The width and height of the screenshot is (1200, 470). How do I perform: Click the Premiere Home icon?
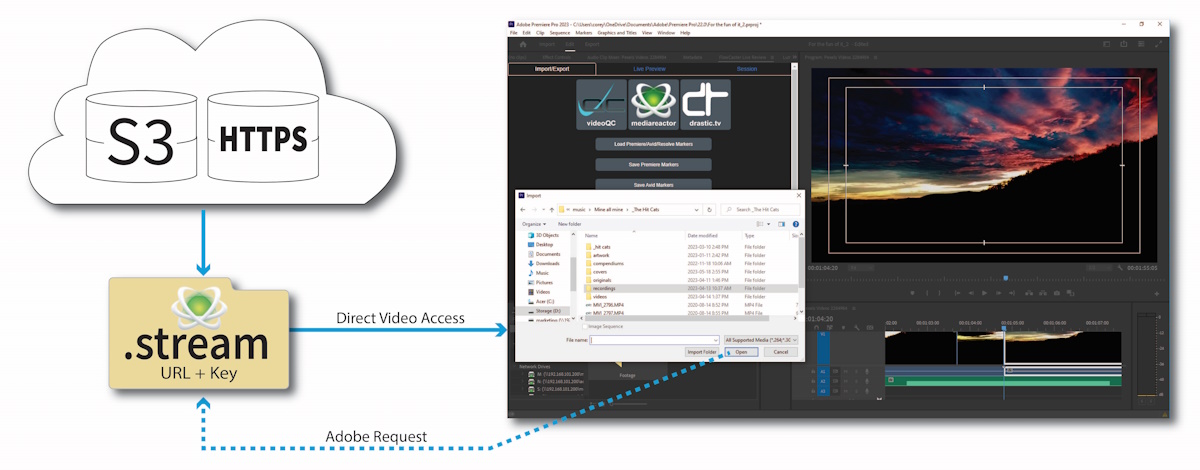(522, 44)
